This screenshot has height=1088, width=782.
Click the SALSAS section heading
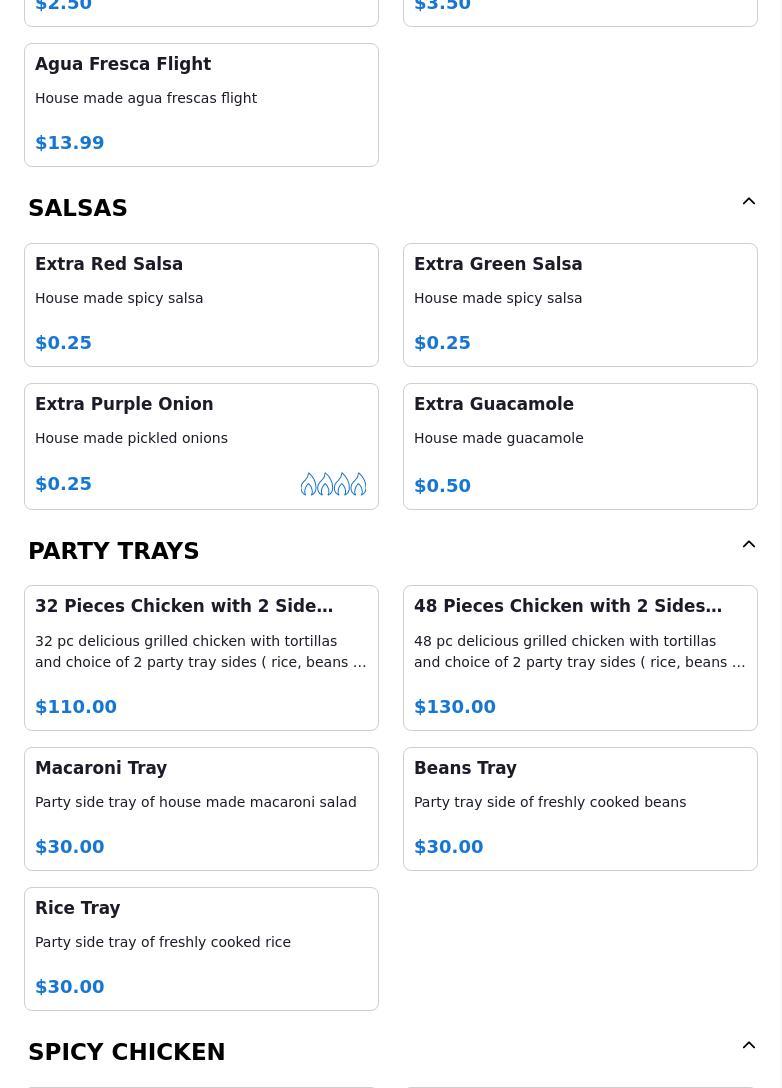78,208
